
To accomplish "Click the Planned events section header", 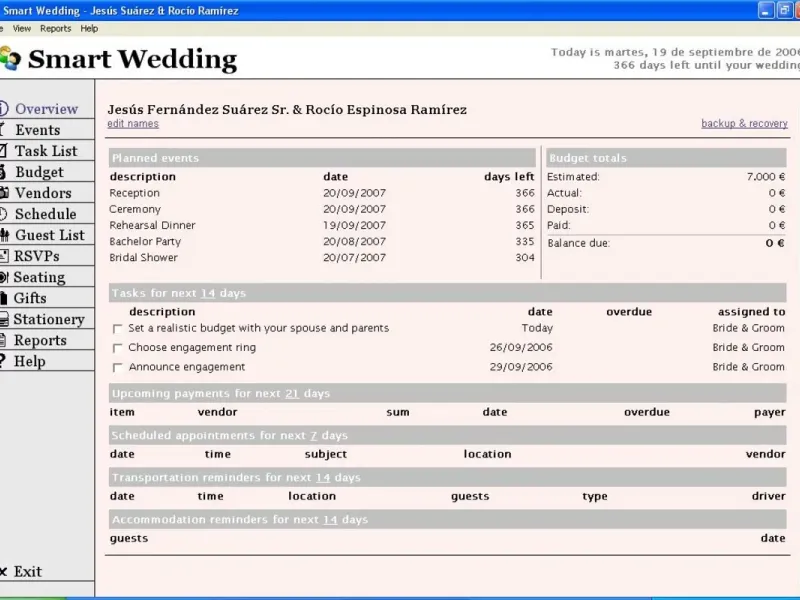I will [322, 158].
